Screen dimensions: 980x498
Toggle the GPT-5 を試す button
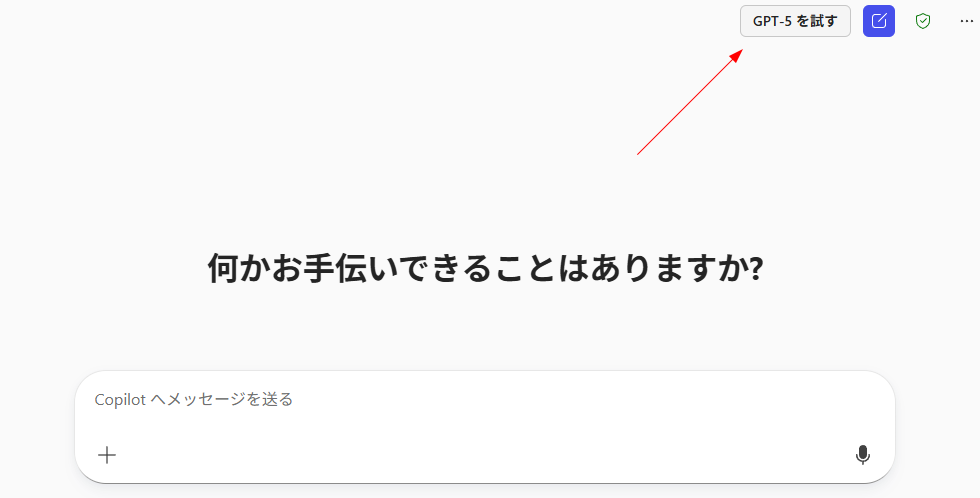795,21
